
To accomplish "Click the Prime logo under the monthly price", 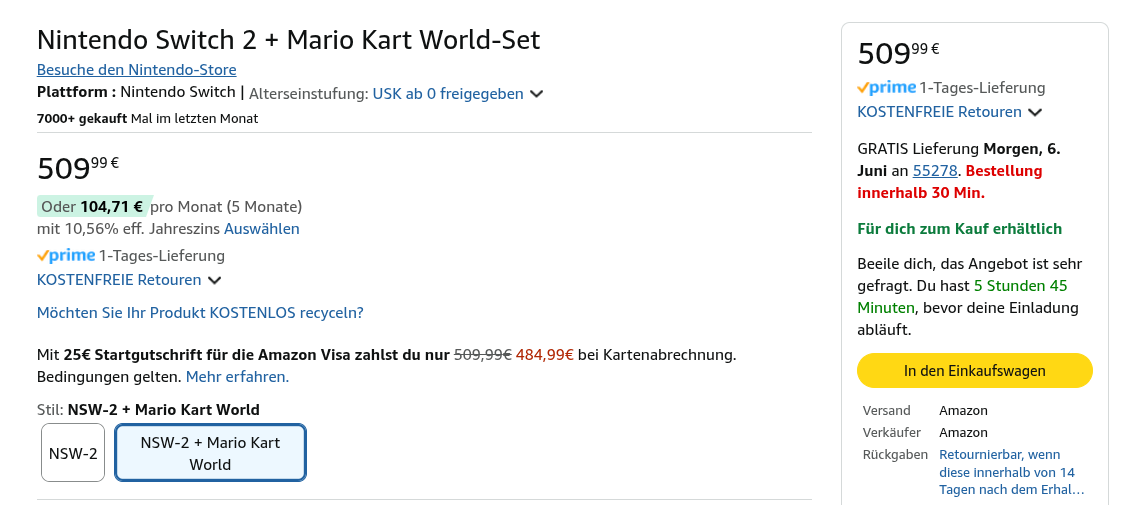I will click(67, 256).
